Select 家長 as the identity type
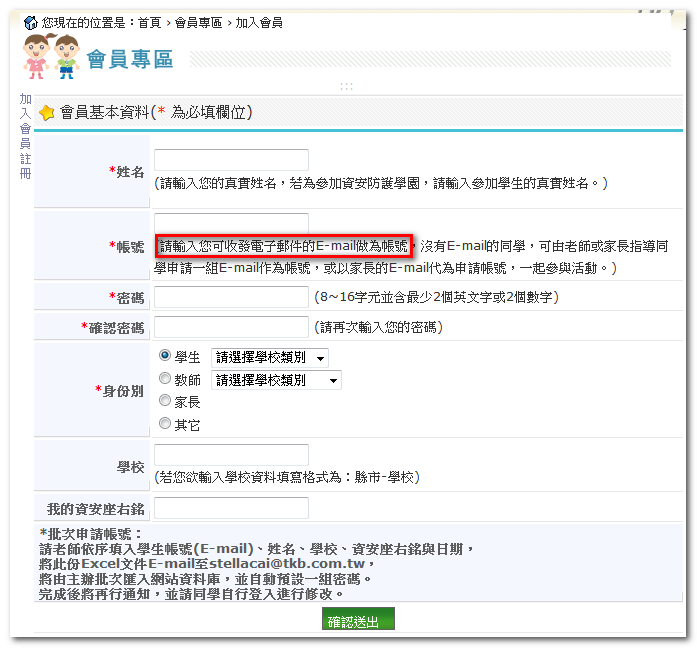Image resolution: width=697 pixels, height=648 pixels. click(x=165, y=402)
